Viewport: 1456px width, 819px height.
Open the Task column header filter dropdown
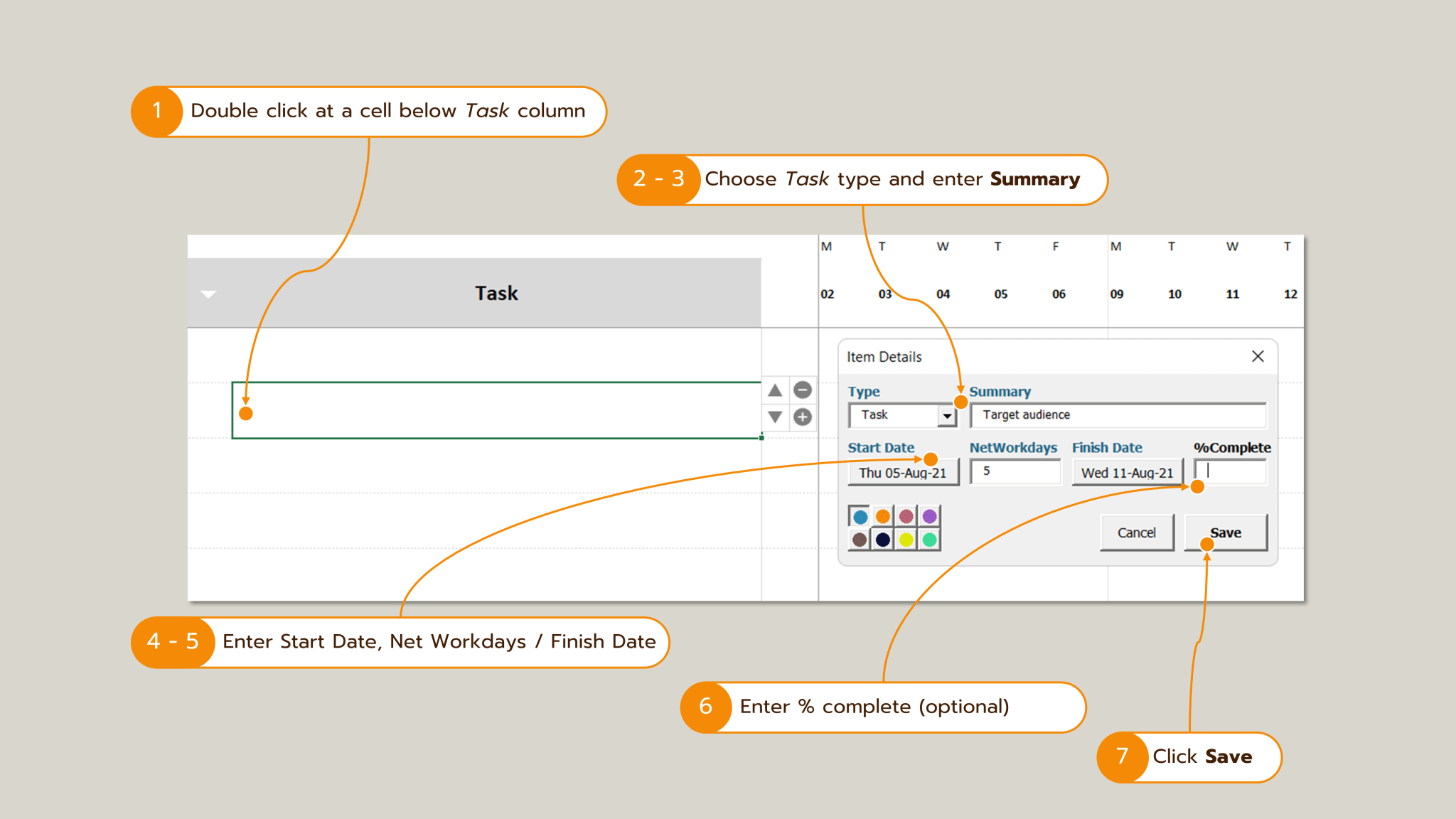pyautogui.click(x=208, y=292)
